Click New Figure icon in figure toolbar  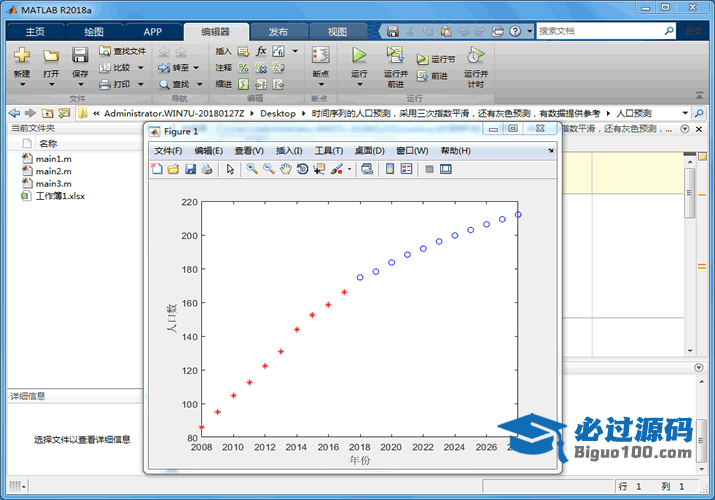pos(157,169)
